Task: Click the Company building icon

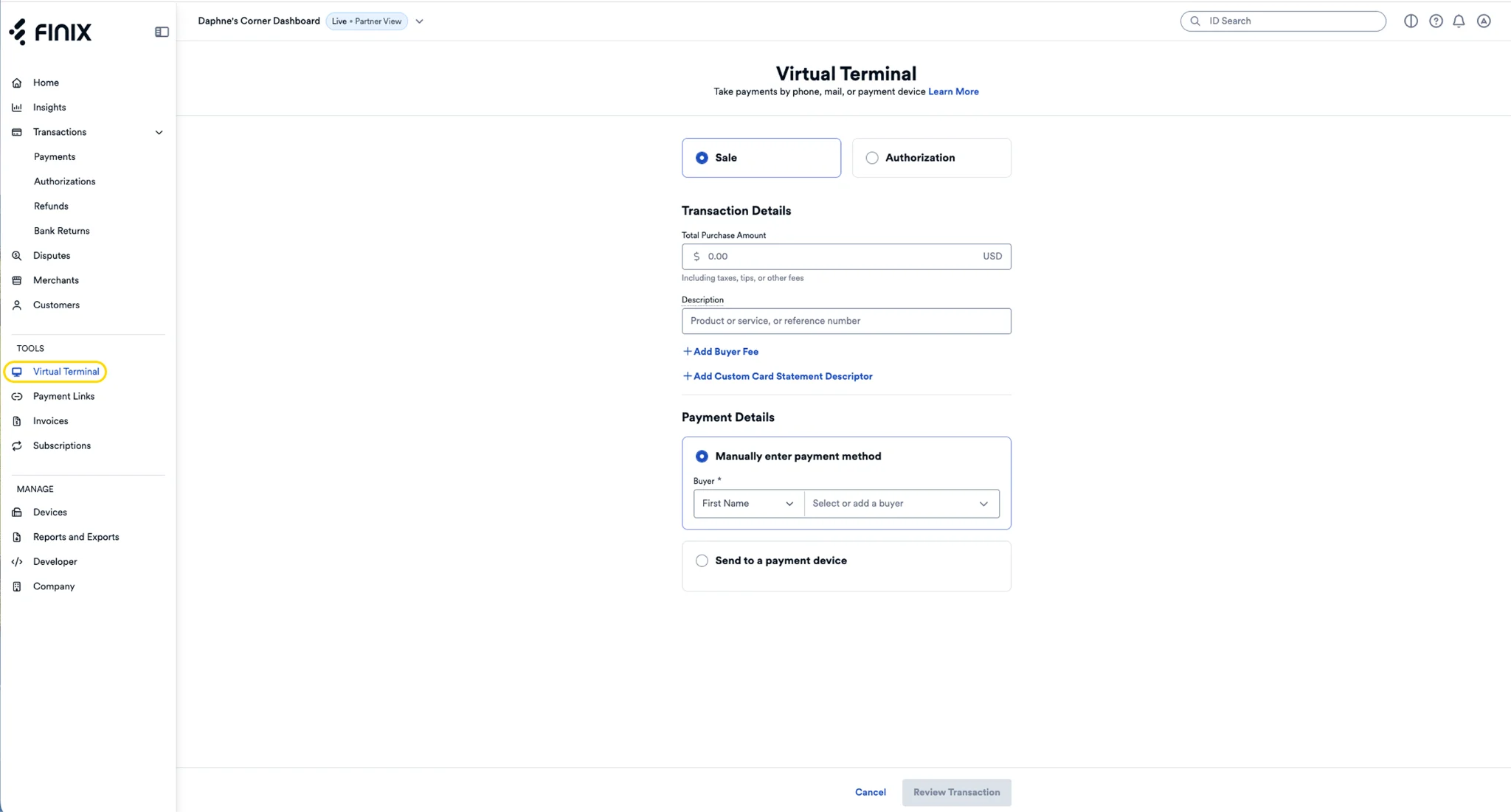Action: [x=17, y=586]
